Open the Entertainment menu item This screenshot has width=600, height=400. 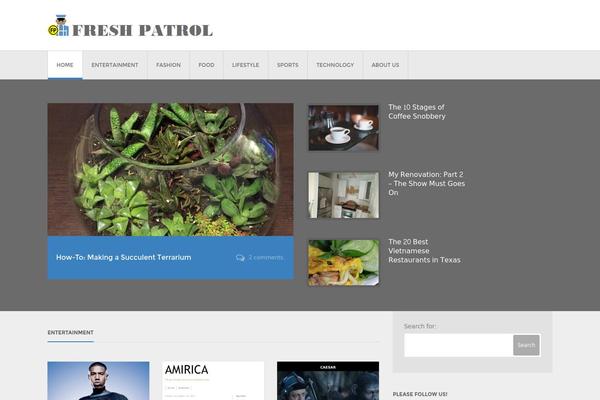[115, 65]
